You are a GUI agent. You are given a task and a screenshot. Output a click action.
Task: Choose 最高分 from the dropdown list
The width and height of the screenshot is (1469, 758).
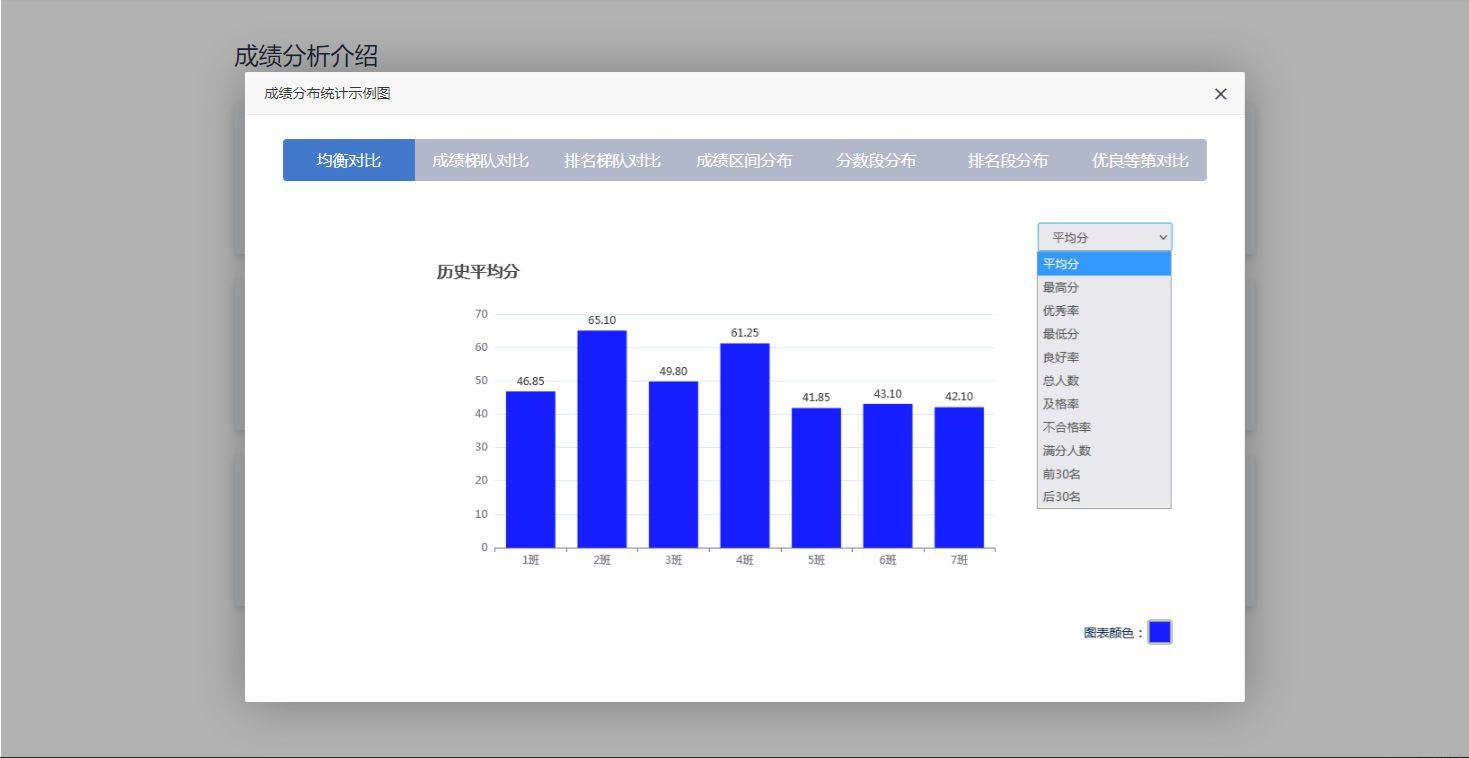[1104, 287]
